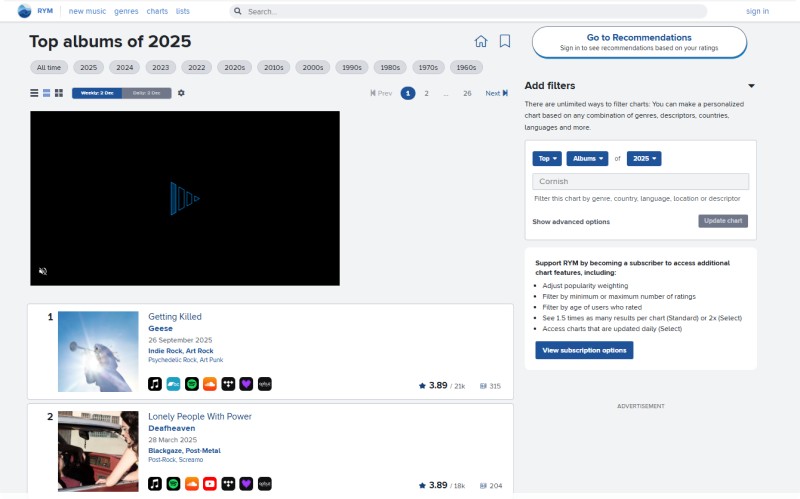This screenshot has height=499, width=800.
Task: Open Getting Killed on Bandcamp
Action: click(x=173, y=384)
